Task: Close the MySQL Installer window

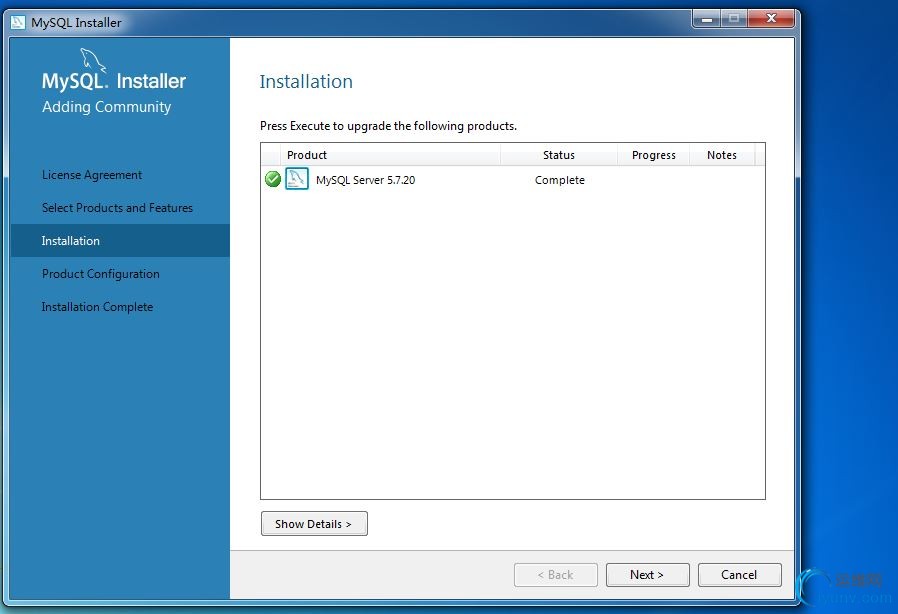Action: click(x=771, y=19)
